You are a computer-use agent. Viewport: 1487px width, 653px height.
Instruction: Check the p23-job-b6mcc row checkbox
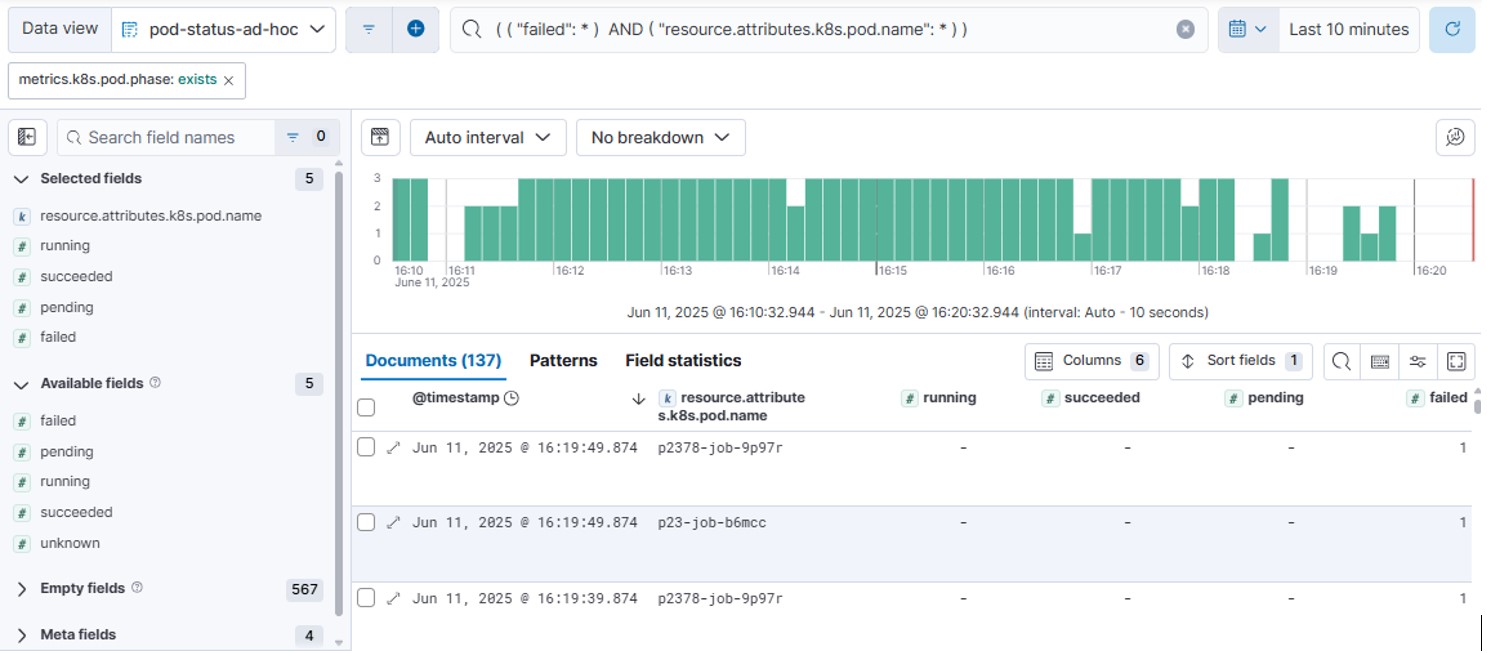click(x=366, y=522)
